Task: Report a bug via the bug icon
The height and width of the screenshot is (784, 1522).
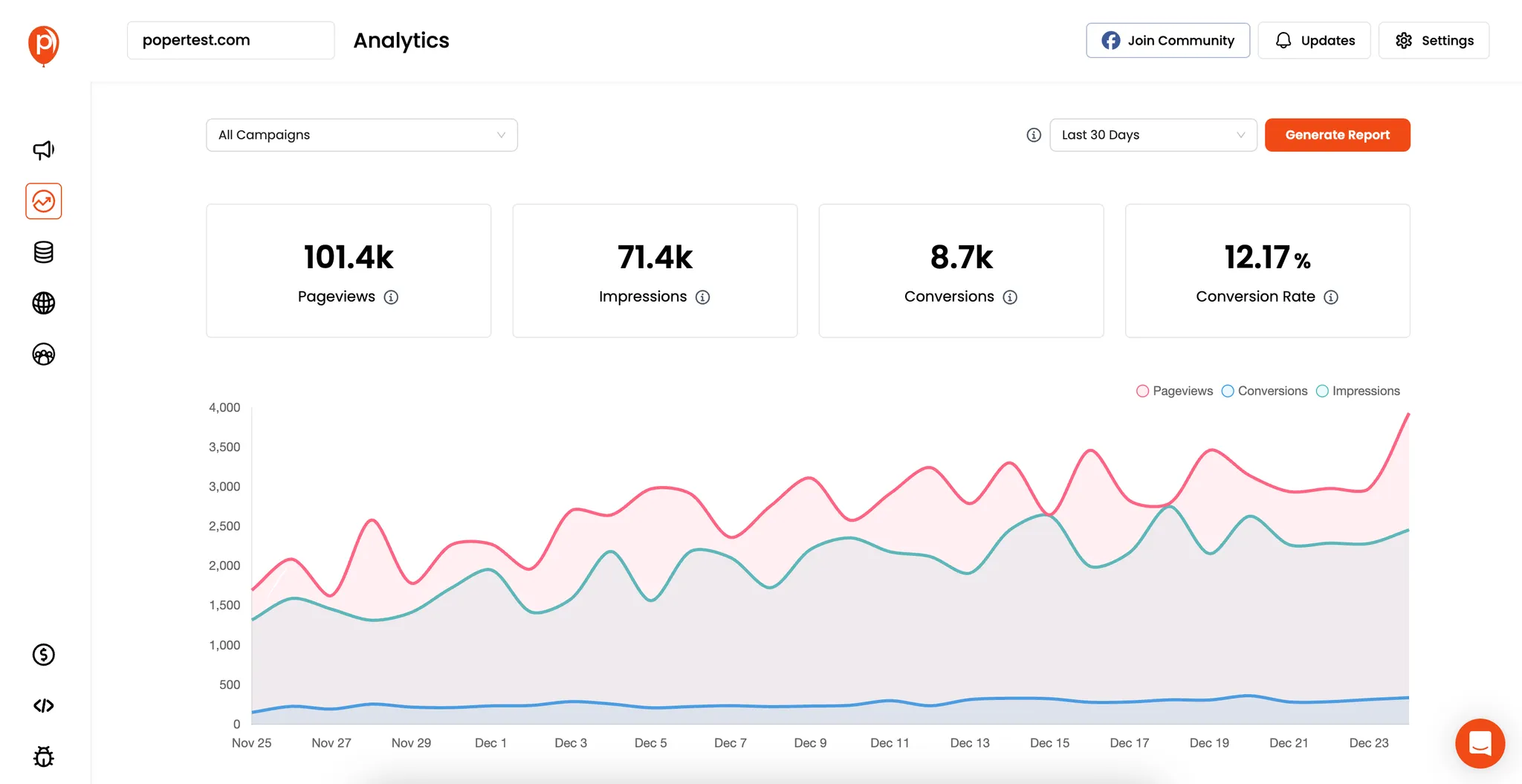Action: pyautogui.click(x=43, y=757)
